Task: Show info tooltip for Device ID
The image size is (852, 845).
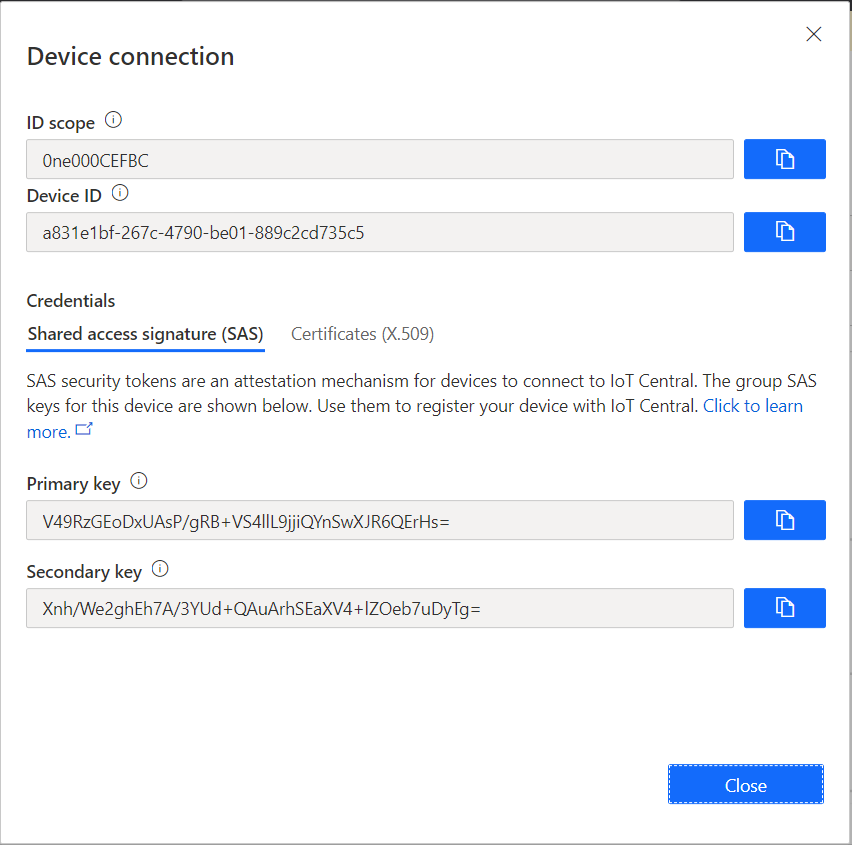Action: (120, 193)
